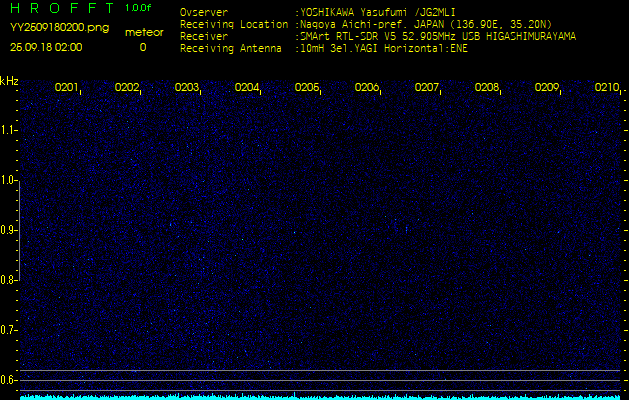The width and height of the screenshot is (629, 400).
Task: Click the 0206 time marker
Action: [366, 87]
